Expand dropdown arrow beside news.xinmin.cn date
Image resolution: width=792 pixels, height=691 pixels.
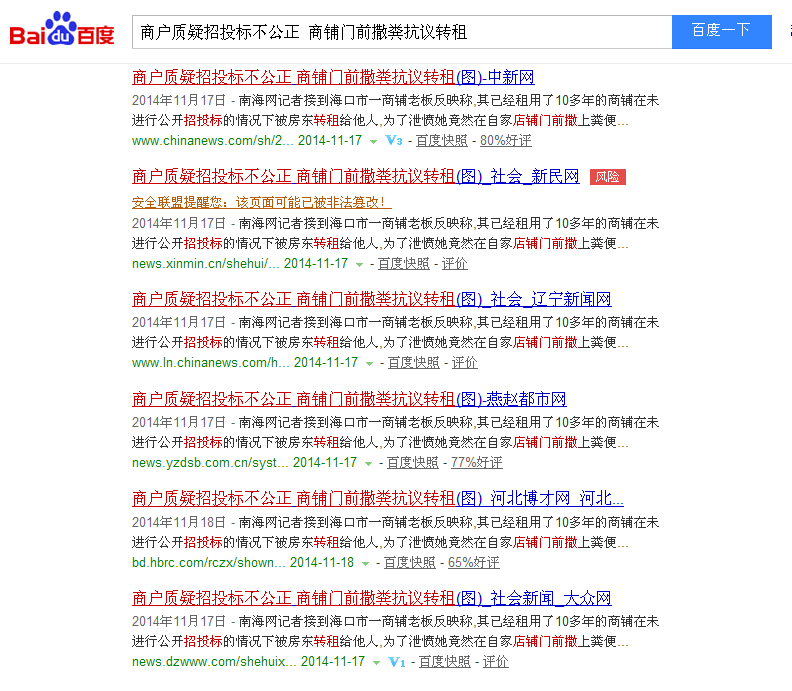pos(359,265)
